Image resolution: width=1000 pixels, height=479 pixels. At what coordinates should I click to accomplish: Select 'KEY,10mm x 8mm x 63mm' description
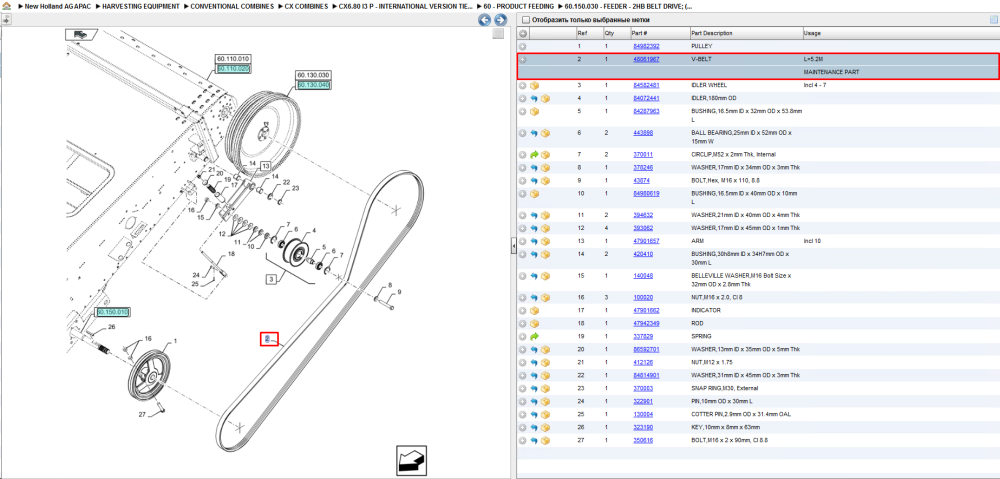(x=728, y=427)
